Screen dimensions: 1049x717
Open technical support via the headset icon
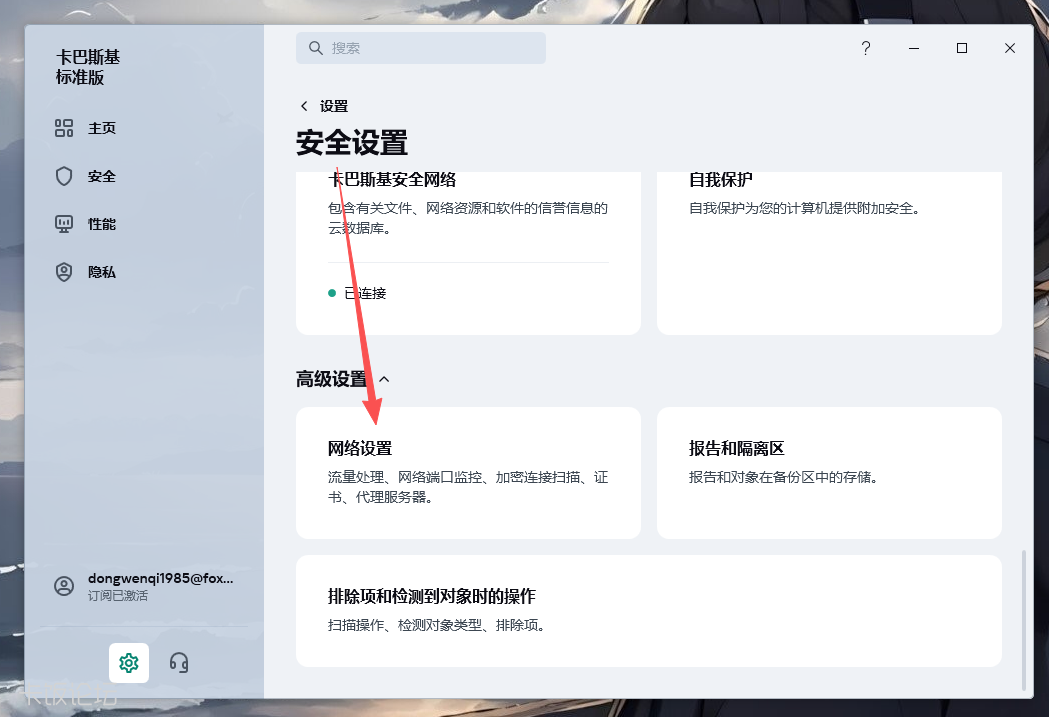click(178, 662)
